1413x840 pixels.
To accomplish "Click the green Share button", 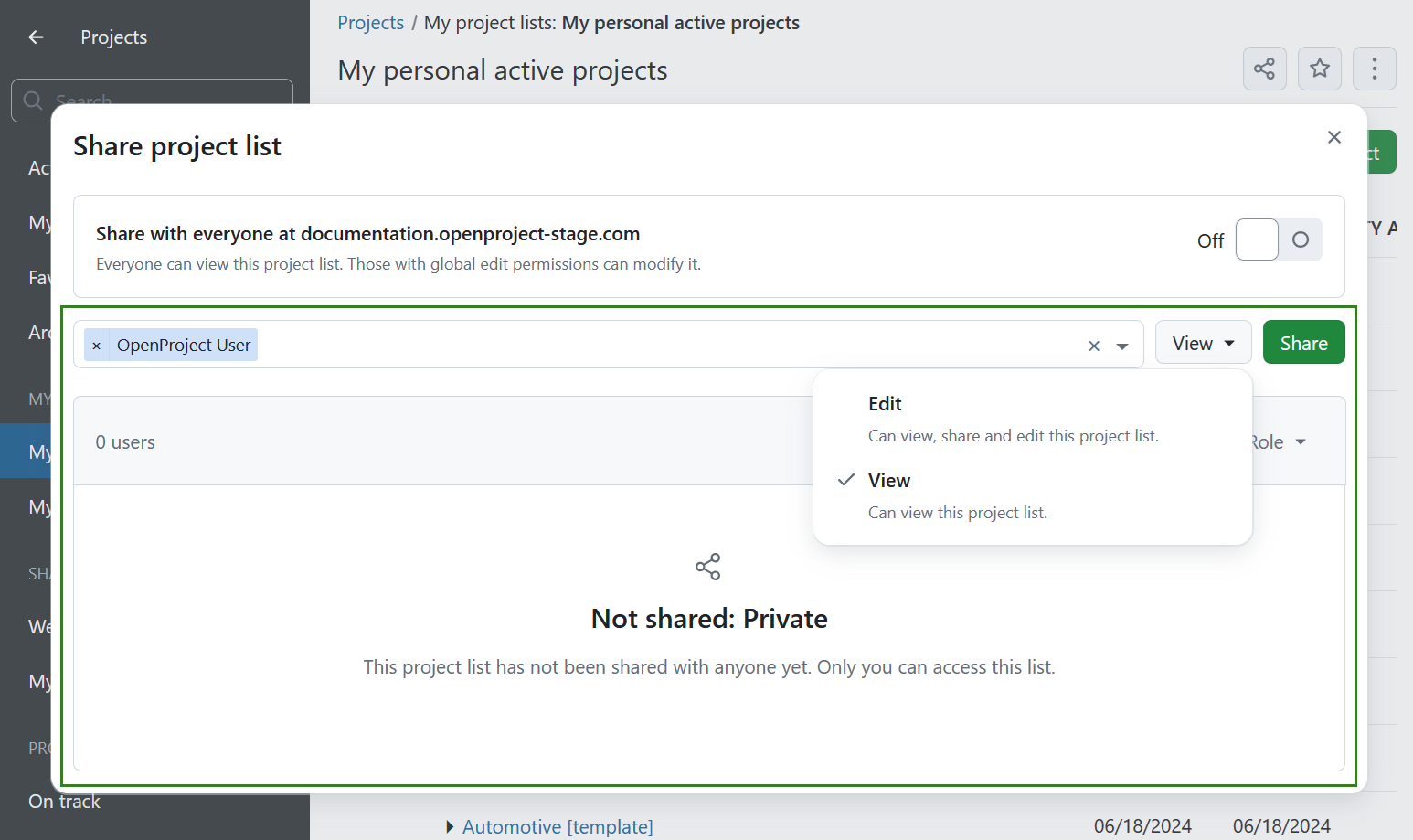I will coord(1303,342).
